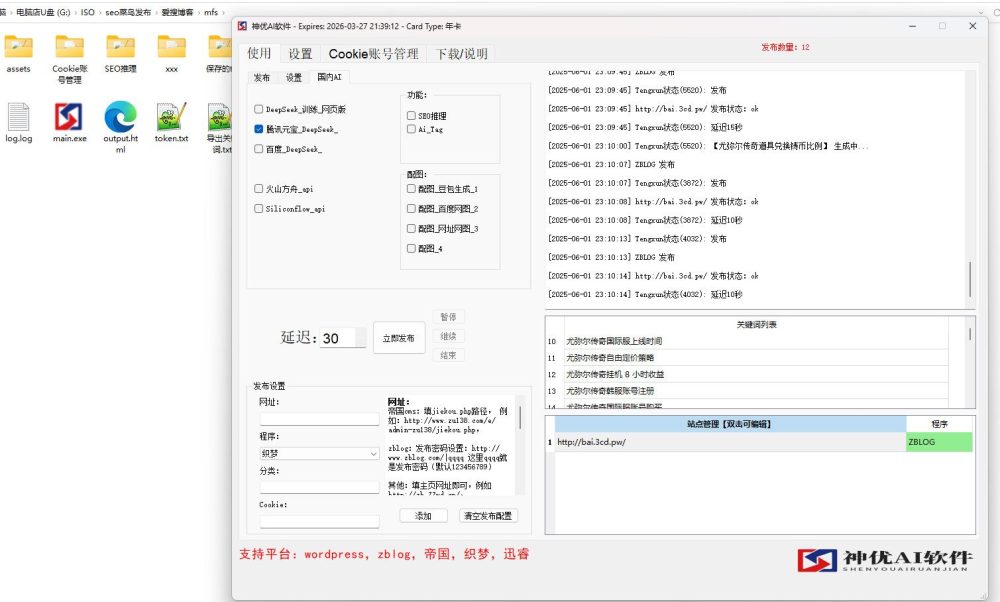This screenshot has height=602, width=1000.
Task: Click seo菜鸟发布 in the Explorer breadcrumb
Action: (x=128, y=12)
